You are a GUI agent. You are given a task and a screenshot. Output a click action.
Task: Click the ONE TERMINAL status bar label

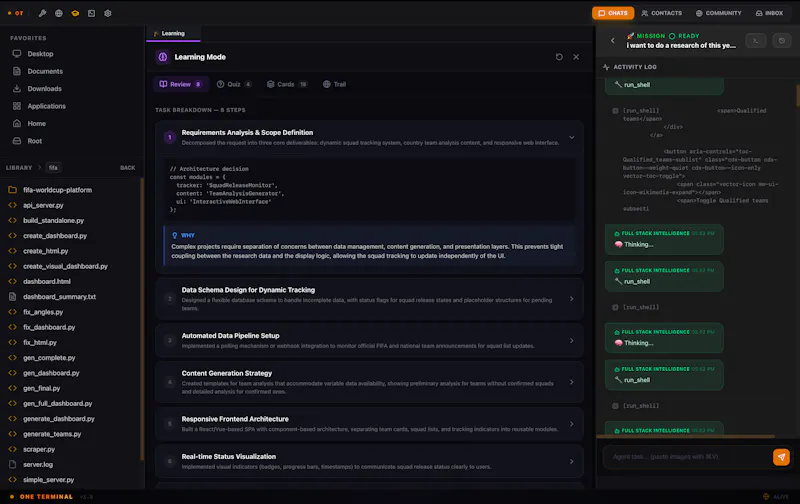46,497
